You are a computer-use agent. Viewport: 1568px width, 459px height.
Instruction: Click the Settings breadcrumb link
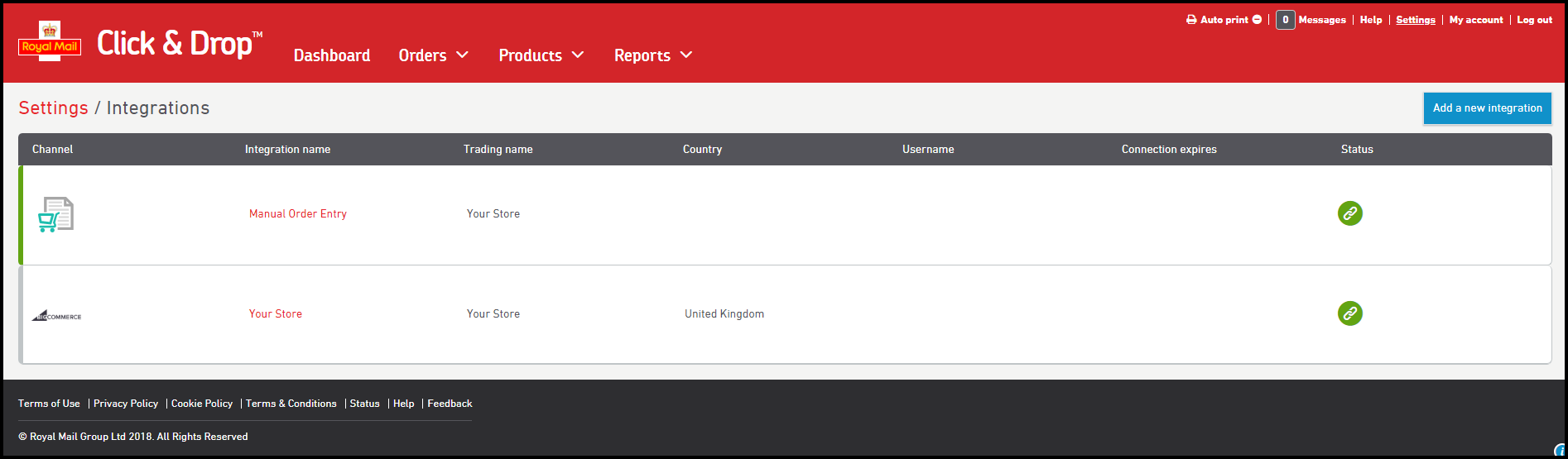click(x=53, y=108)
